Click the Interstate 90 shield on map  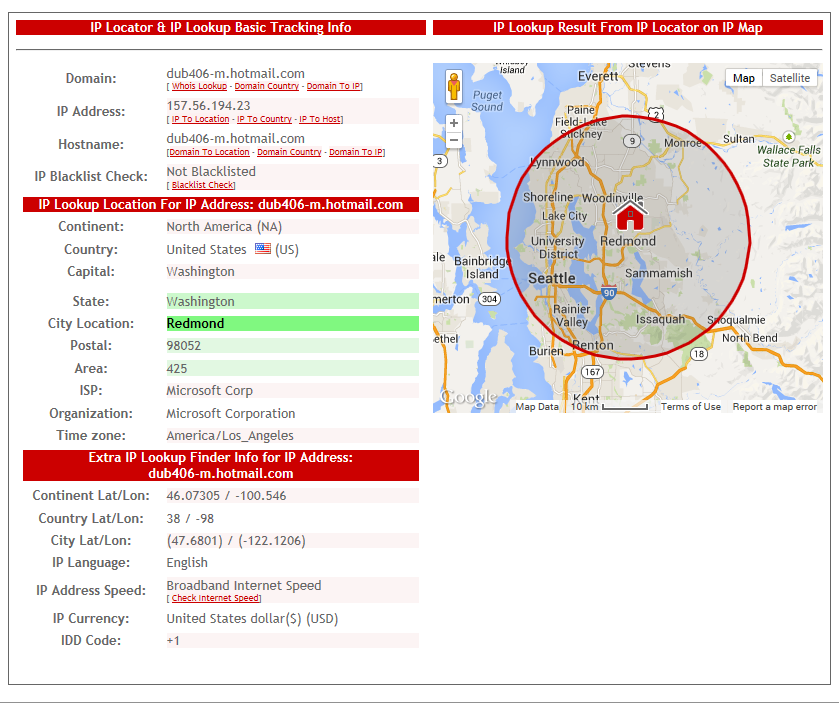click(608, 293)
